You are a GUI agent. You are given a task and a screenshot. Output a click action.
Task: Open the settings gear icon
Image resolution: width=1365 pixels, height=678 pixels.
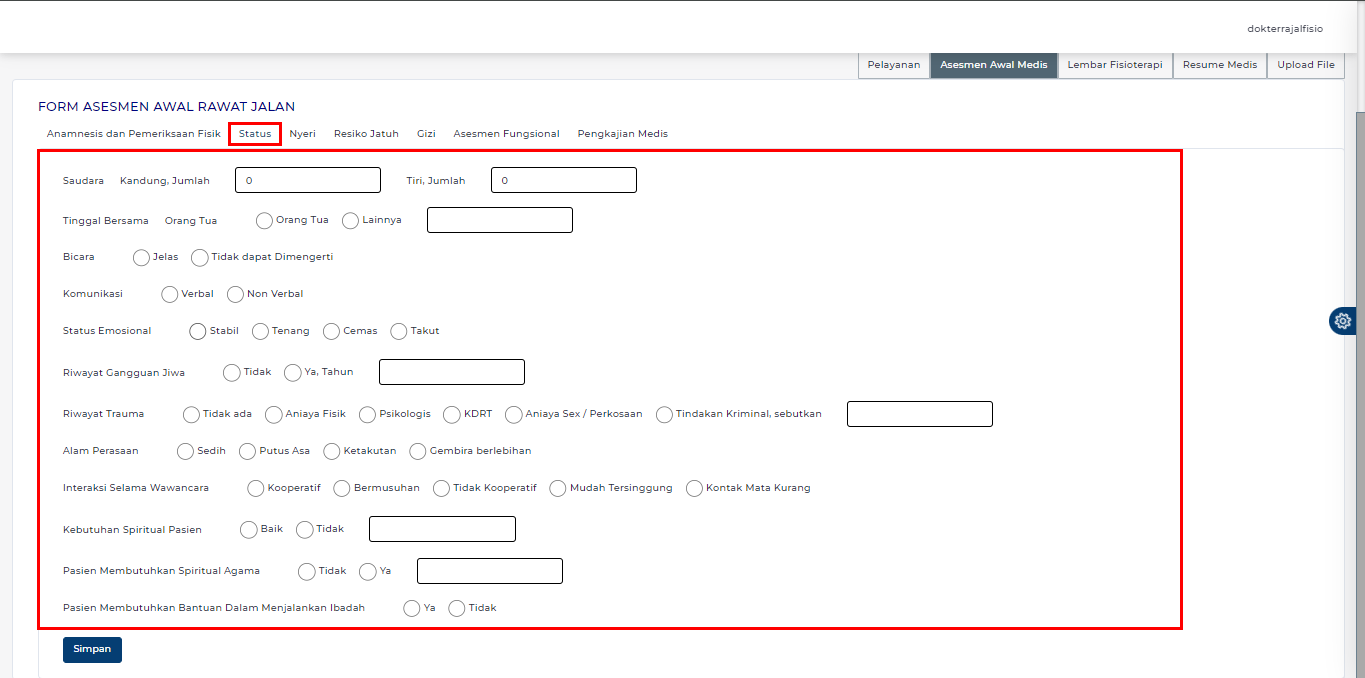1342,321
